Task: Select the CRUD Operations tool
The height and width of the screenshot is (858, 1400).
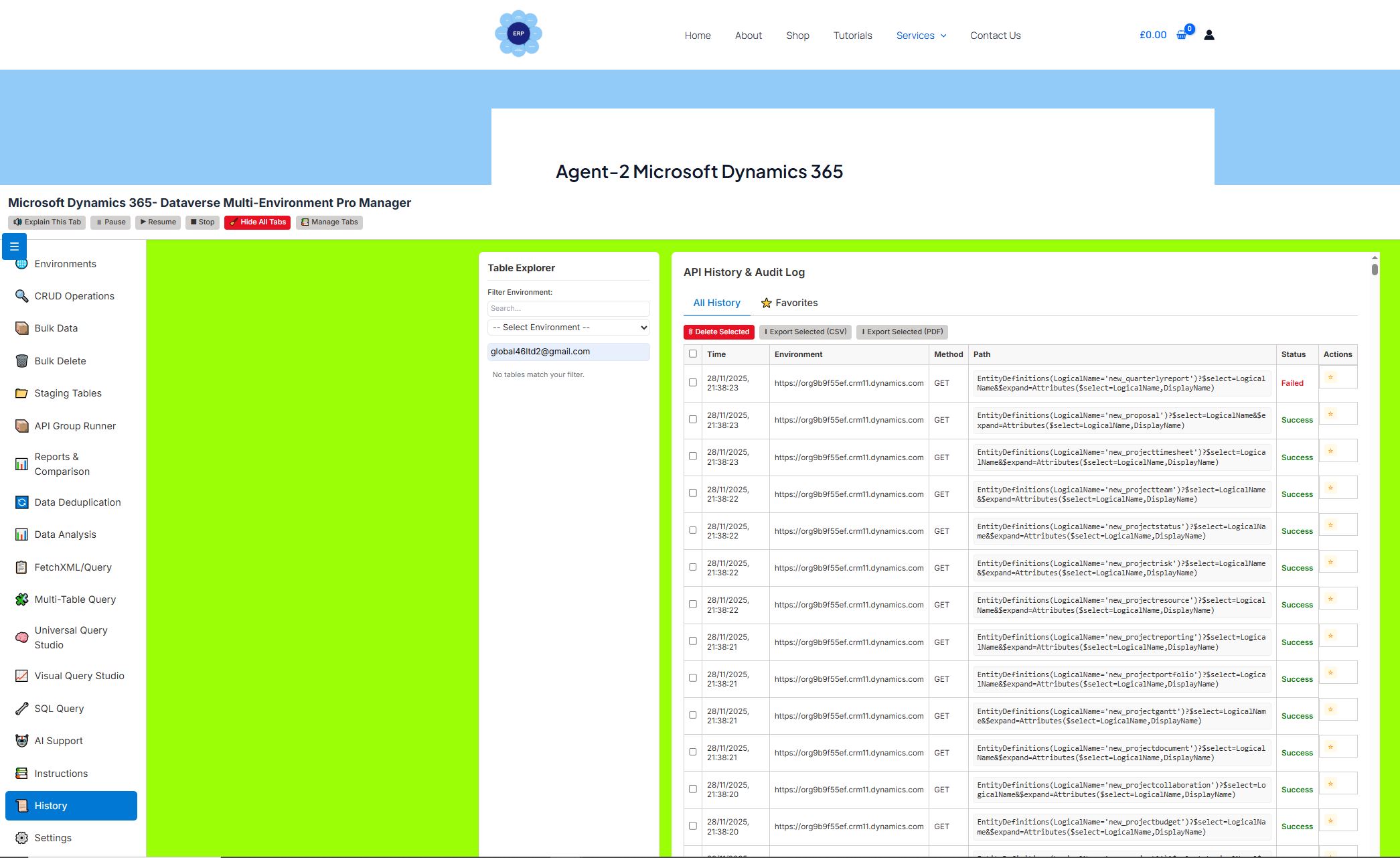Action: coord(74,295)
